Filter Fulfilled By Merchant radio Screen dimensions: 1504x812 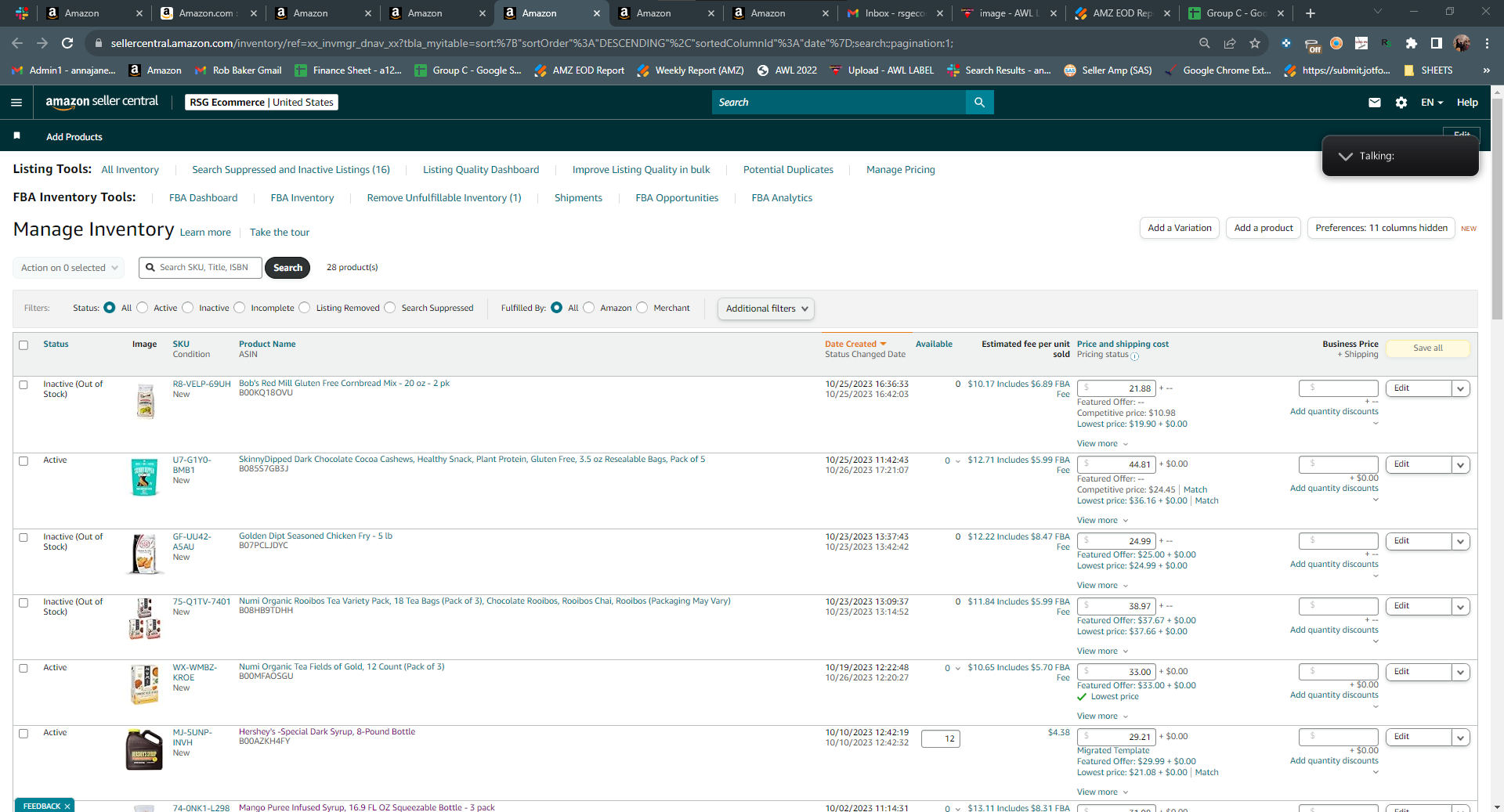pos(642,308)
